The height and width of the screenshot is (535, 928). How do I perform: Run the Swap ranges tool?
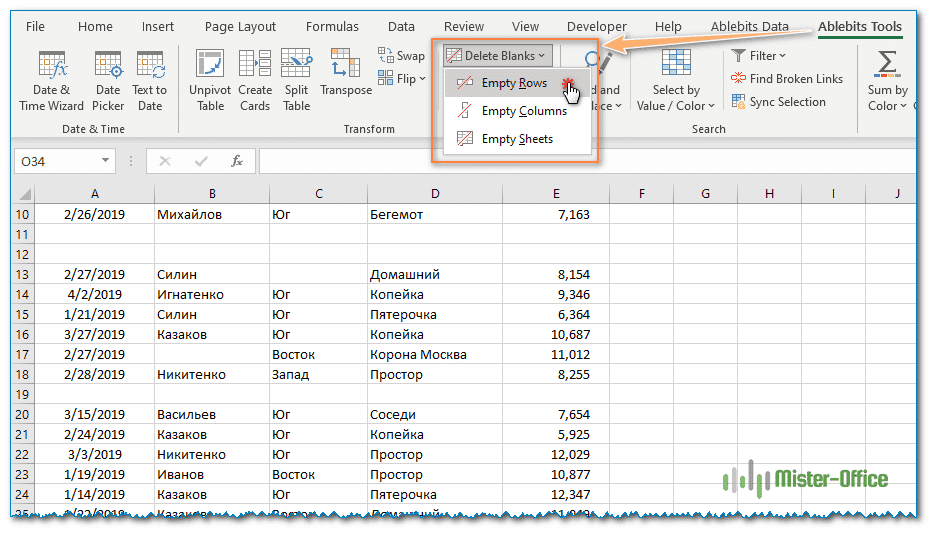coord(401,56)
